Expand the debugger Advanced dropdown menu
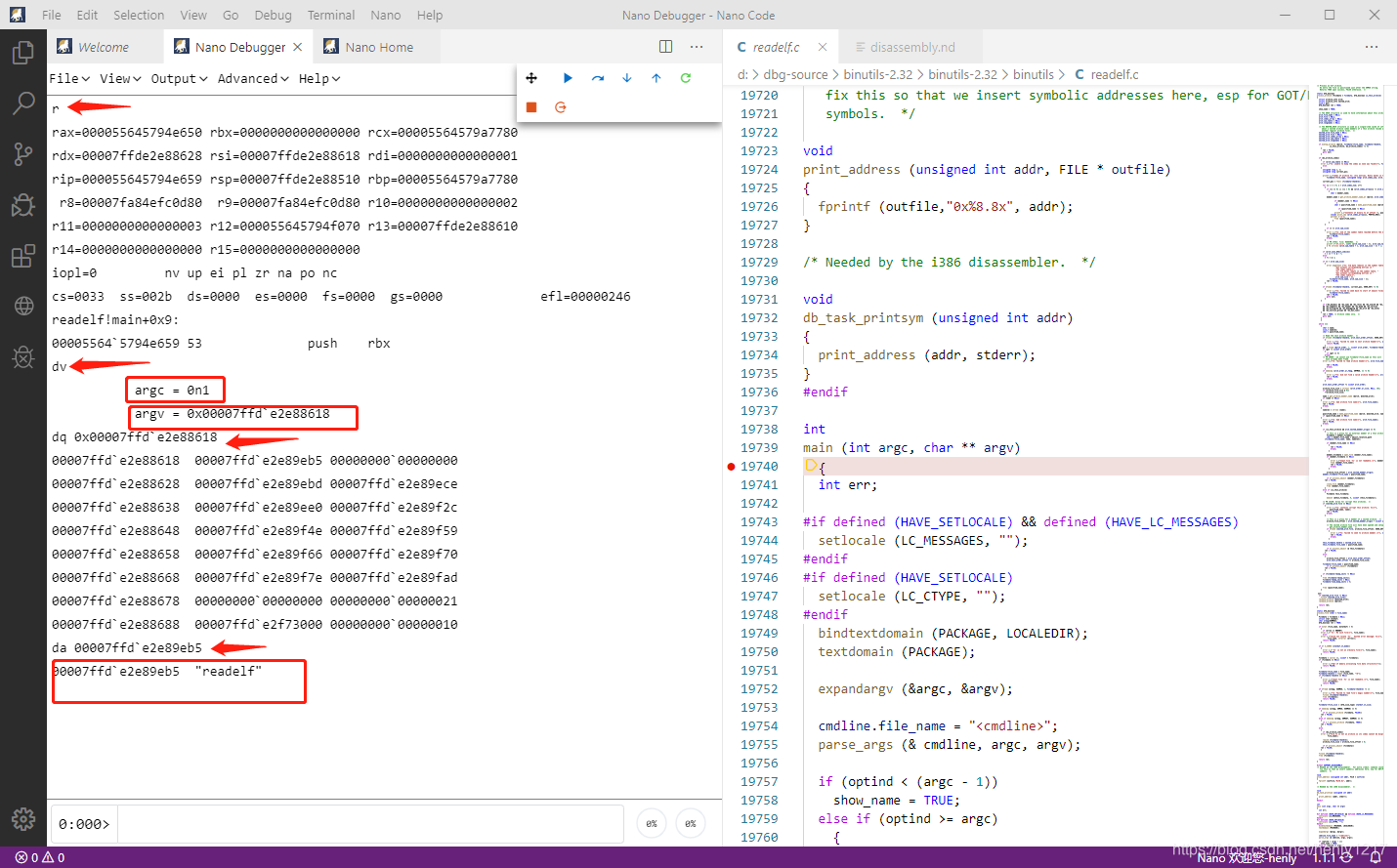This screenshot has height=868, width=1397. (253, 79)
